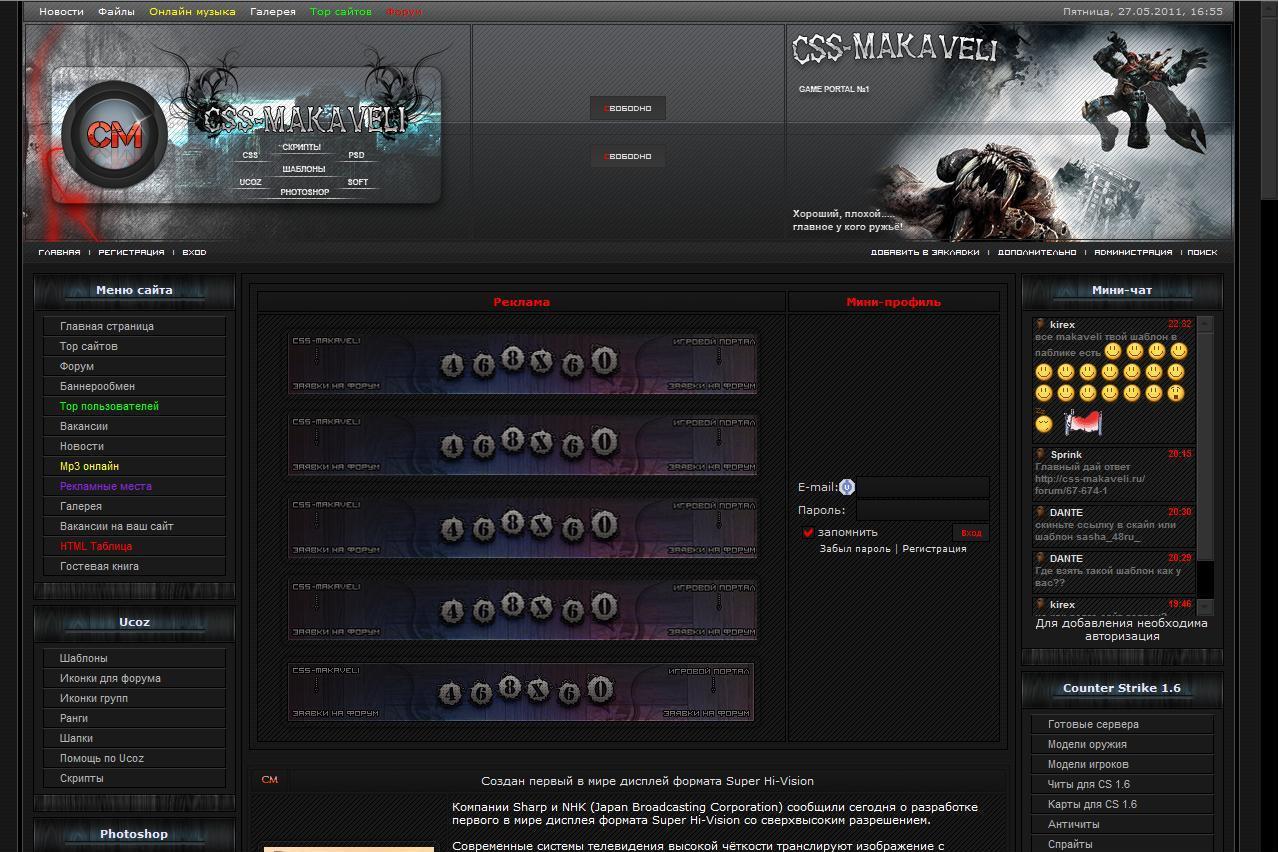This screenshot has height=852, width=1278.
Task: Click Вход in the bar below the header
Action: pos(194,252)
